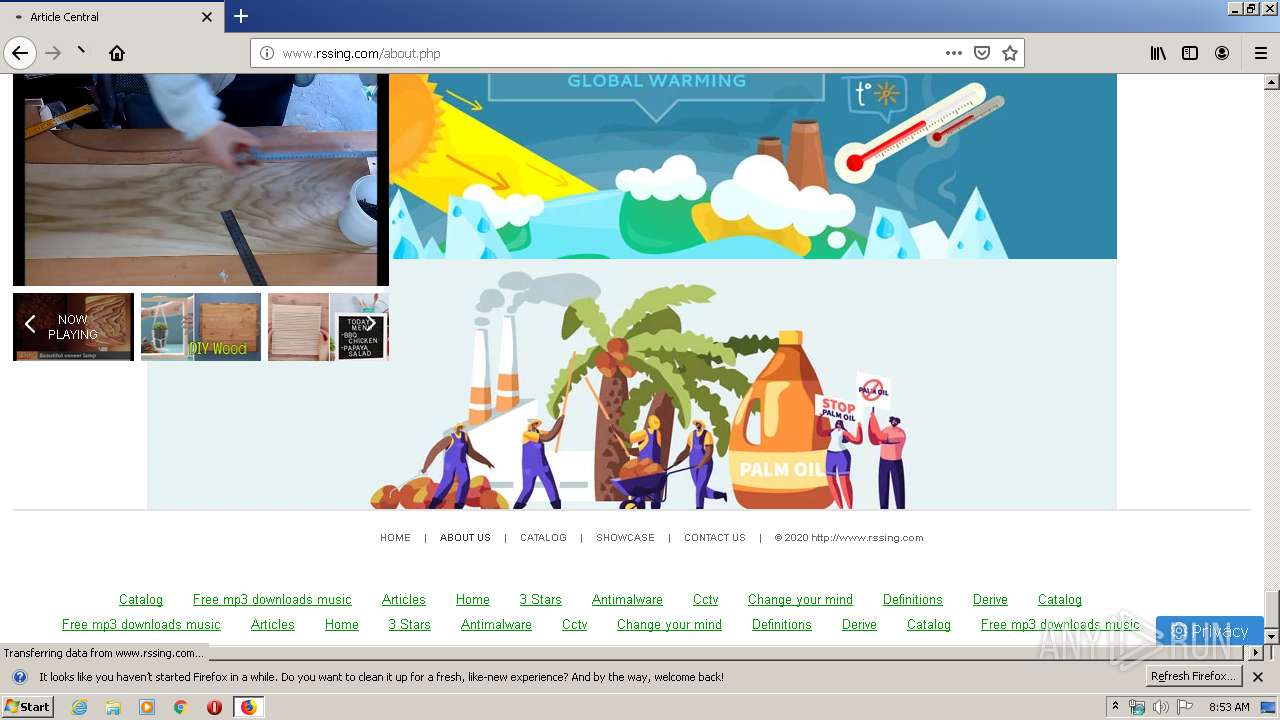1280x720 pixels.
Task: Open Change your mind in the upper link row
Action: point(800,600)
